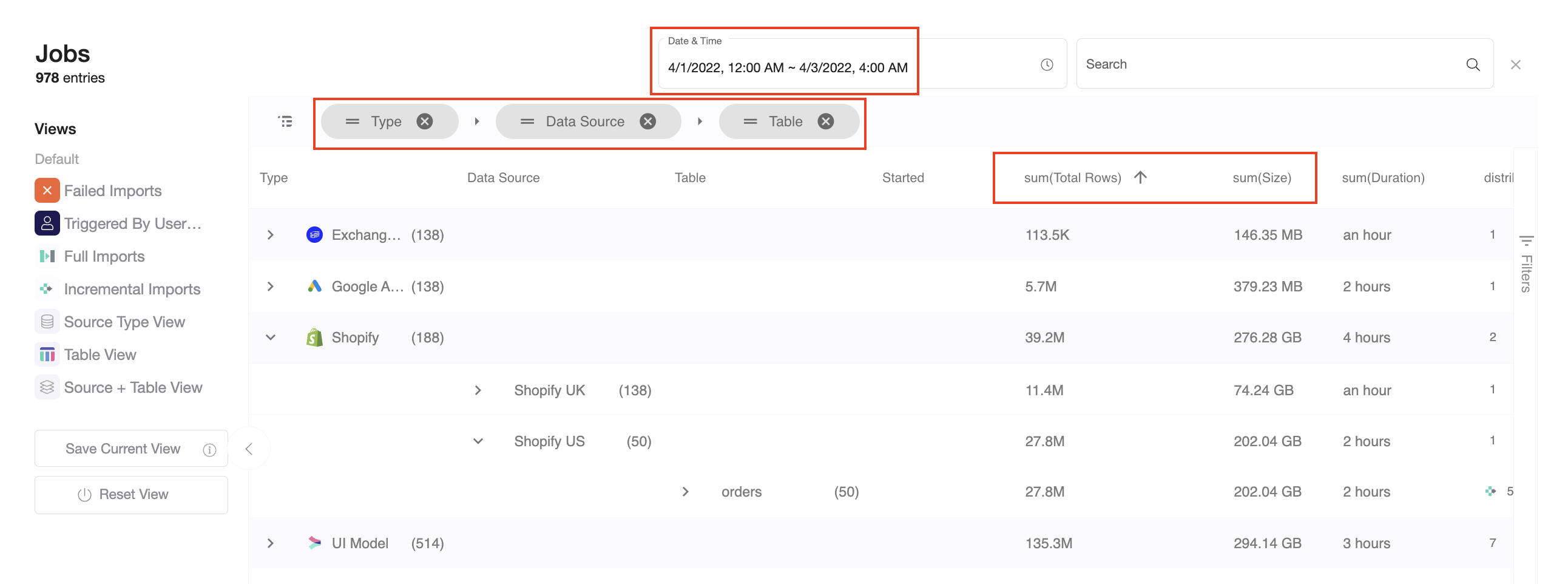The width and height of the screenshot is (1568, 584).
Task: Sort by the Table column header
Action: tap(690, 177)
